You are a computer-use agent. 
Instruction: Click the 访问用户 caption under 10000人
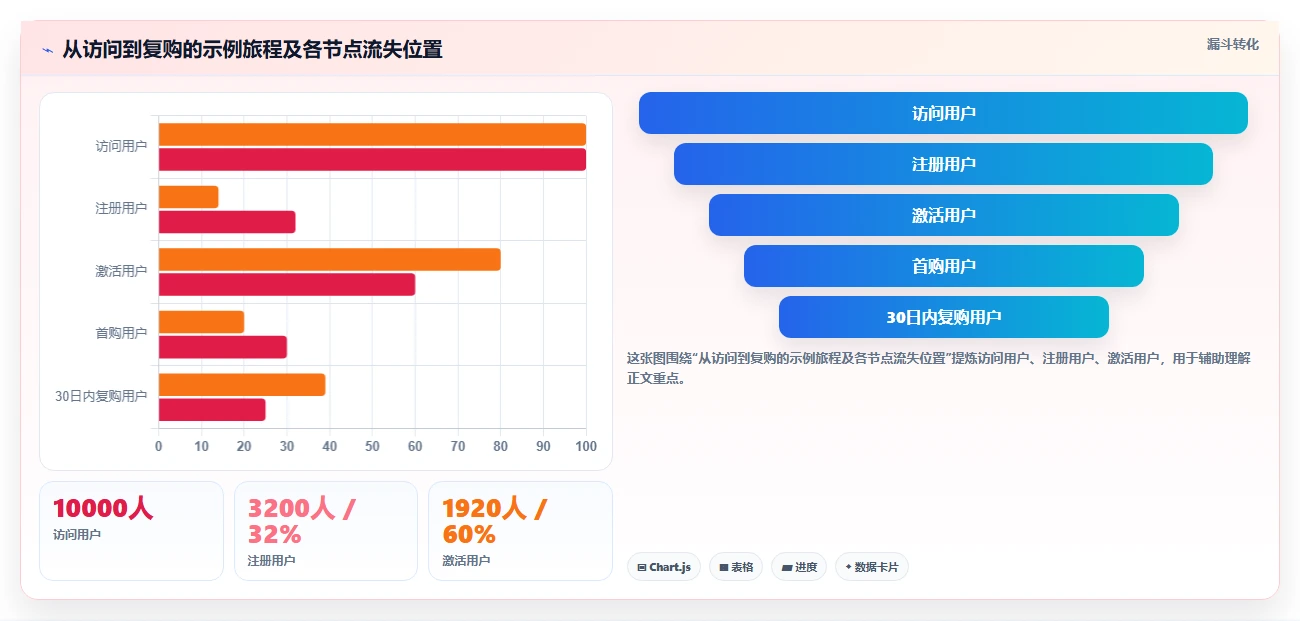point(77,535)
